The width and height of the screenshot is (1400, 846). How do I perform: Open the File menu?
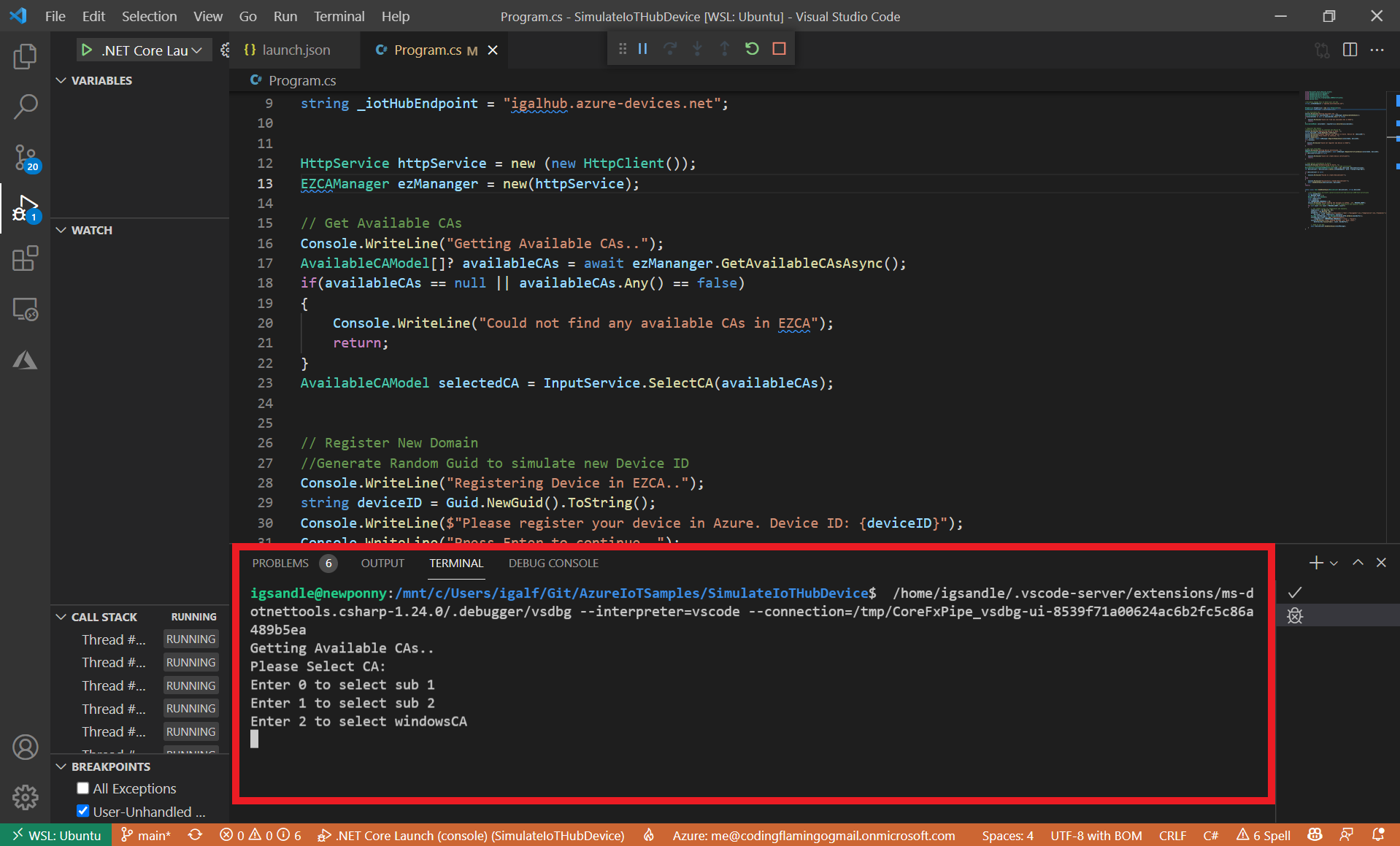(x=55, y=16)
